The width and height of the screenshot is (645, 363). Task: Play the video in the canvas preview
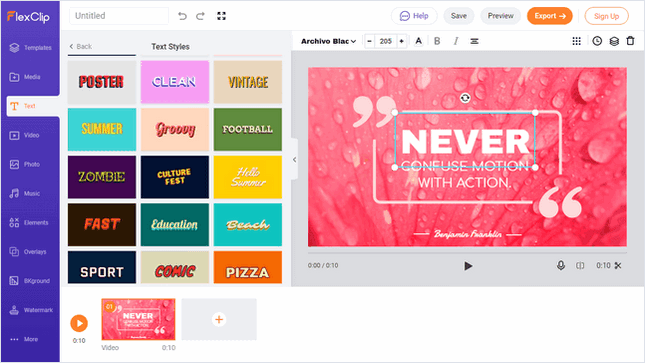tap(468, 266)
